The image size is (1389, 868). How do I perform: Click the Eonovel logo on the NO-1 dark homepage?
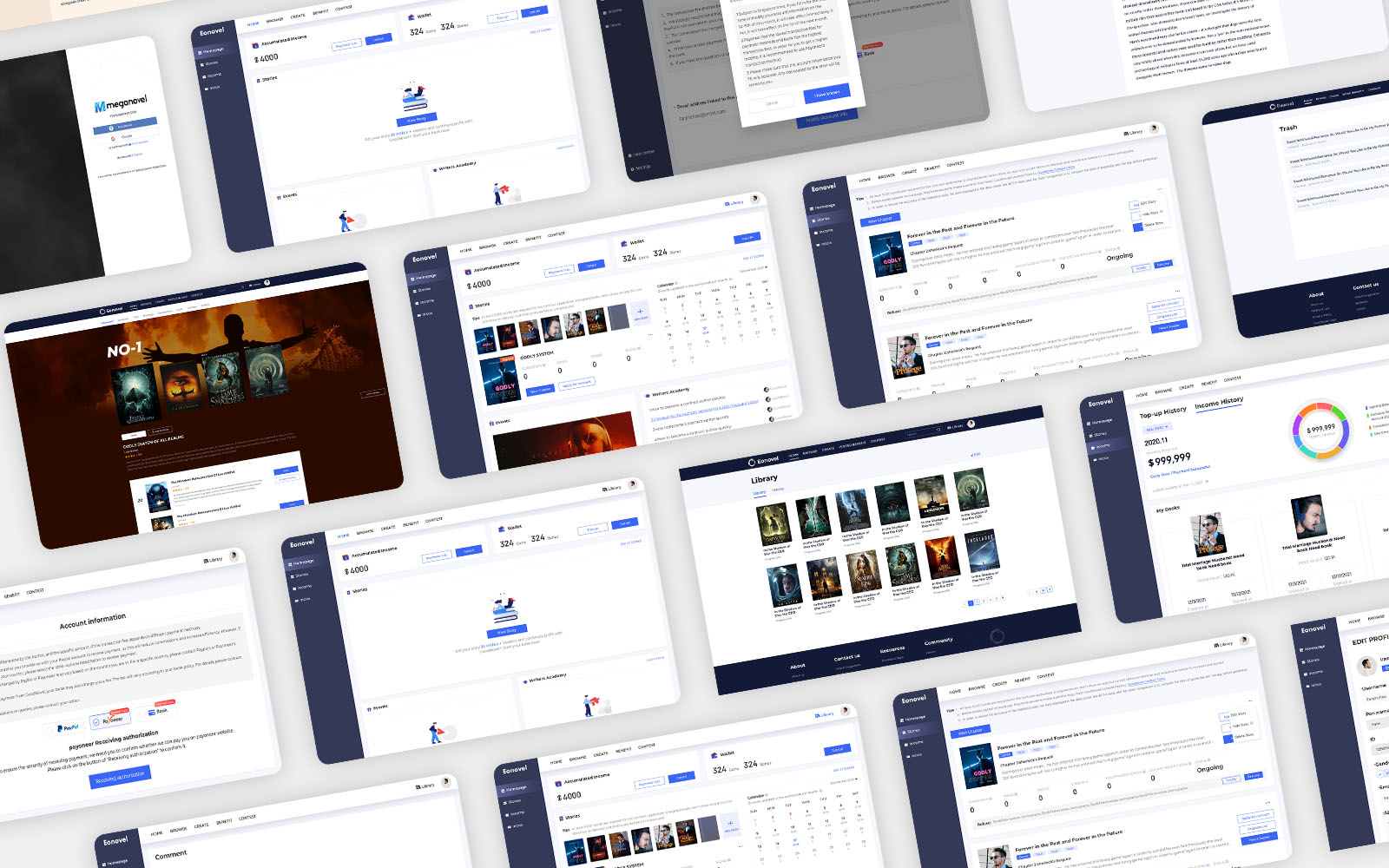click(111, 310)
